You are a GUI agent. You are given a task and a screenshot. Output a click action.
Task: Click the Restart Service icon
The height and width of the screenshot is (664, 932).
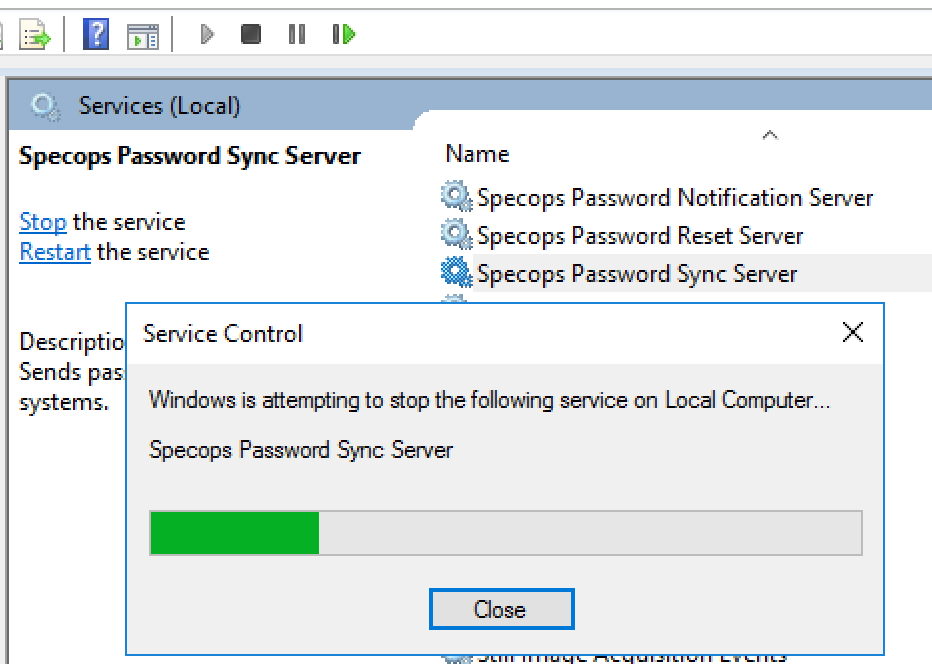coord(344,34)
